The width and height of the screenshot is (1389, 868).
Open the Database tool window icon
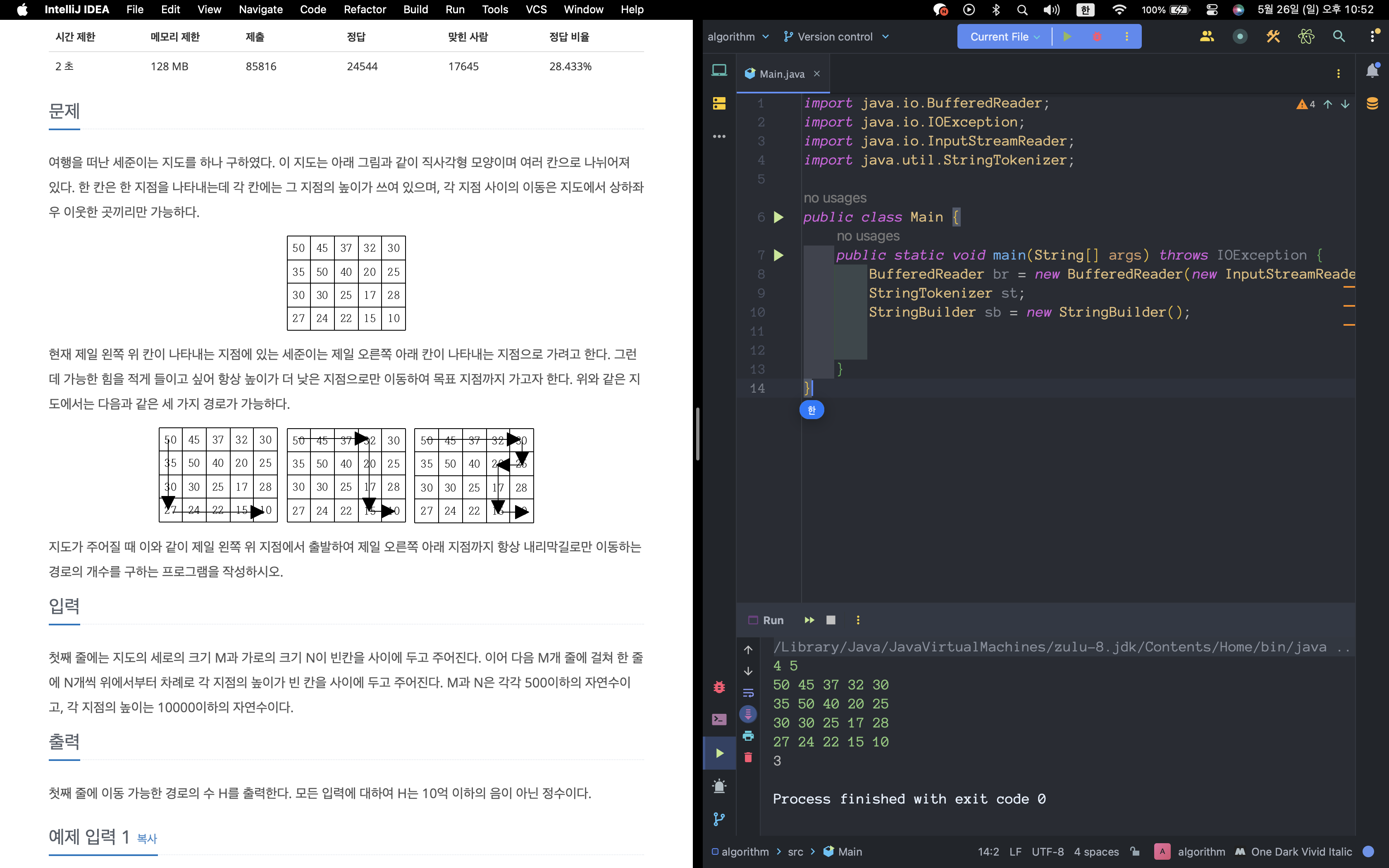click(1372, 104)
